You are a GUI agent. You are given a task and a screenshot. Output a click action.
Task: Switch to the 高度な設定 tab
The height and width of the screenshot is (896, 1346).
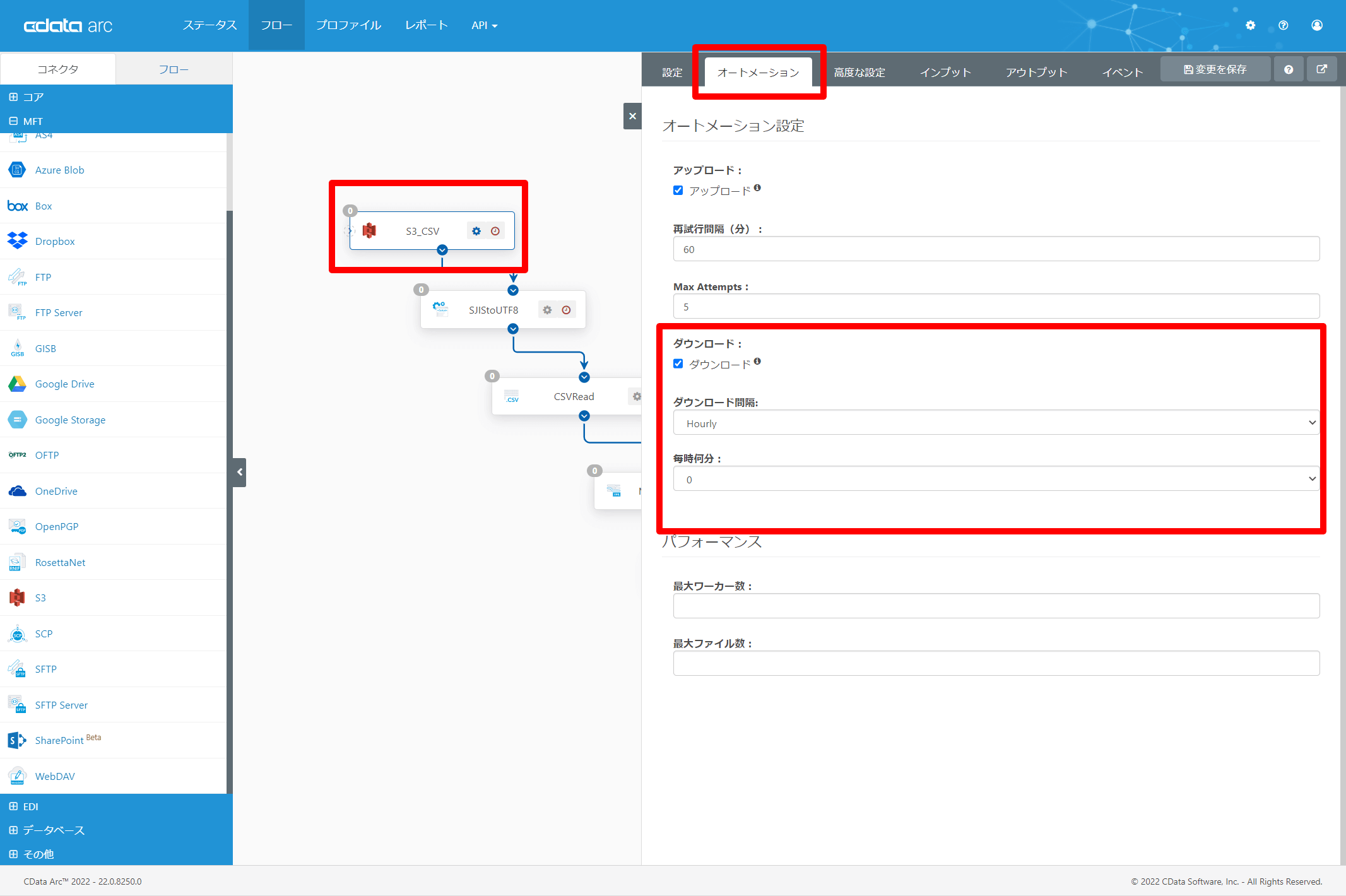859,73
